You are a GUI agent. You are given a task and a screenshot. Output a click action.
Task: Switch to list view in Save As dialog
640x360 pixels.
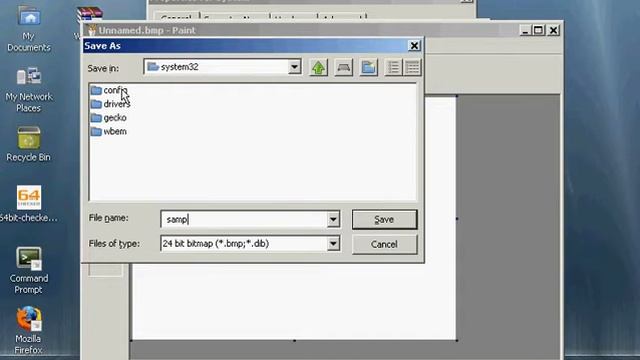[393, 67]
